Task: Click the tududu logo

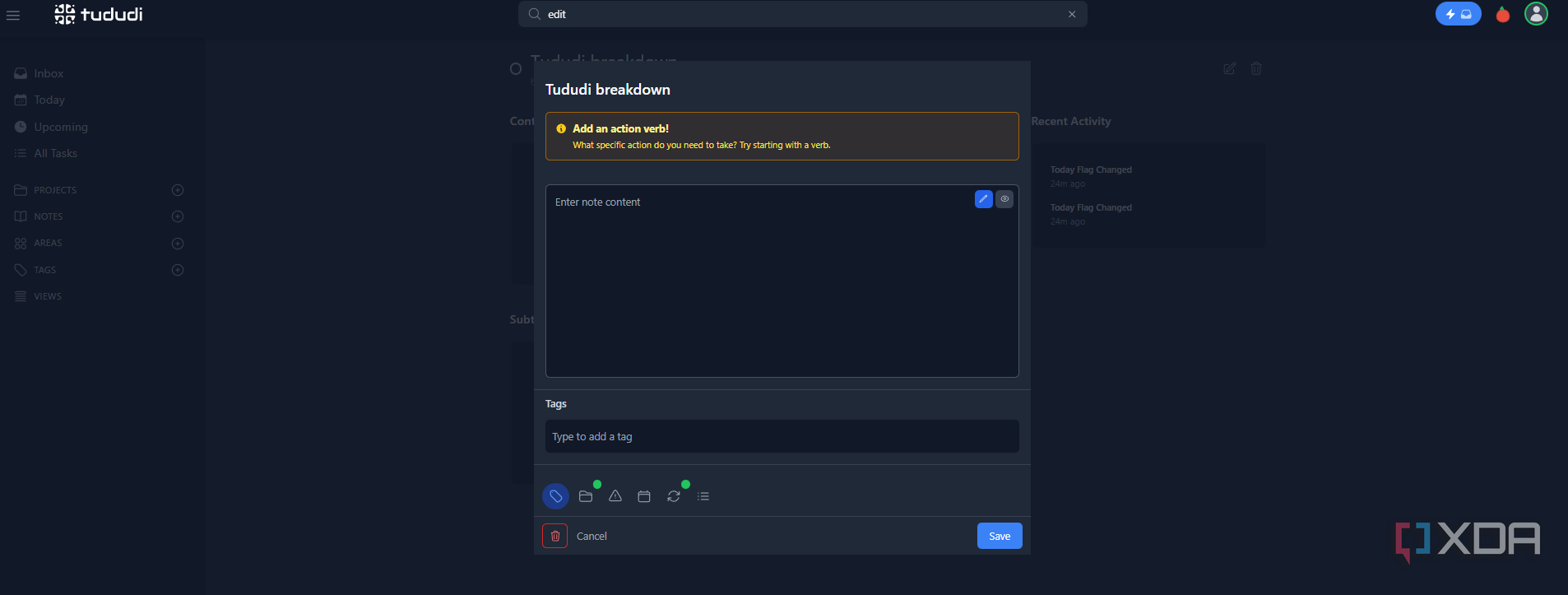Action: coord(99,14)
